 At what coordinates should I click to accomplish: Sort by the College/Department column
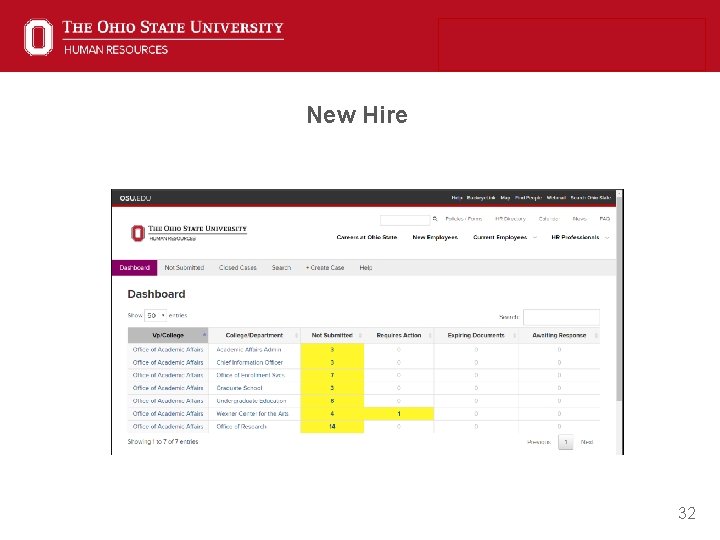[x=254, y=336]
